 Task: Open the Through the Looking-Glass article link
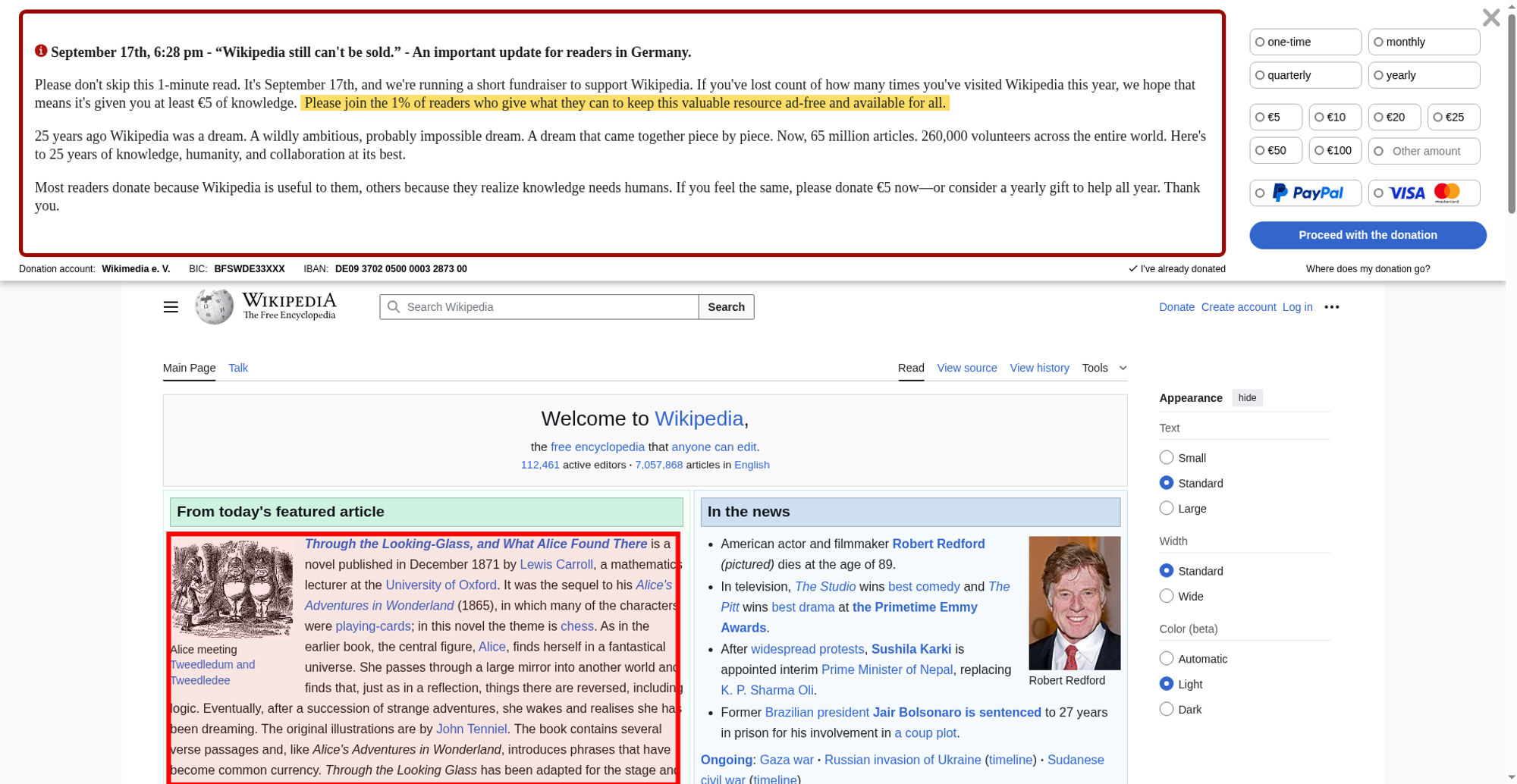[476, 544]
